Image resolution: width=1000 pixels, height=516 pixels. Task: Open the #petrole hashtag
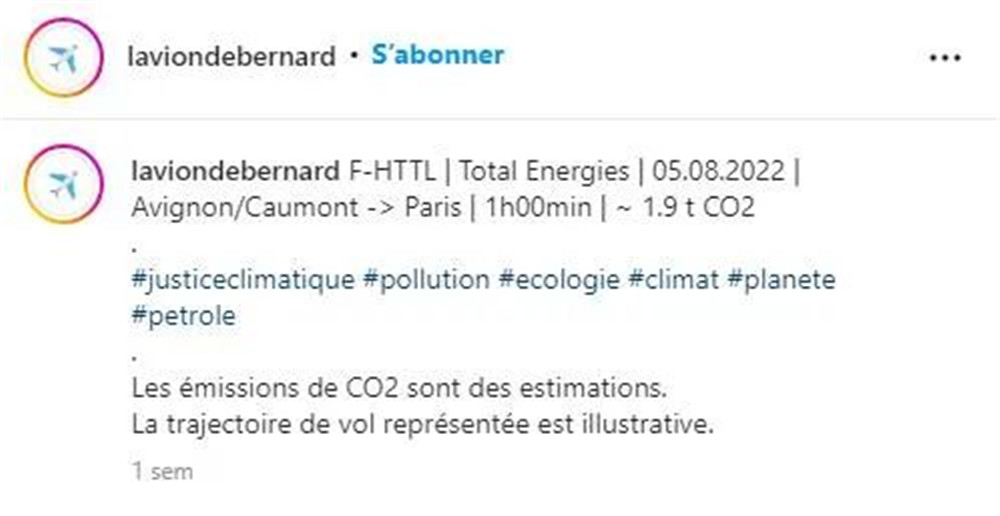pos(184,316)
